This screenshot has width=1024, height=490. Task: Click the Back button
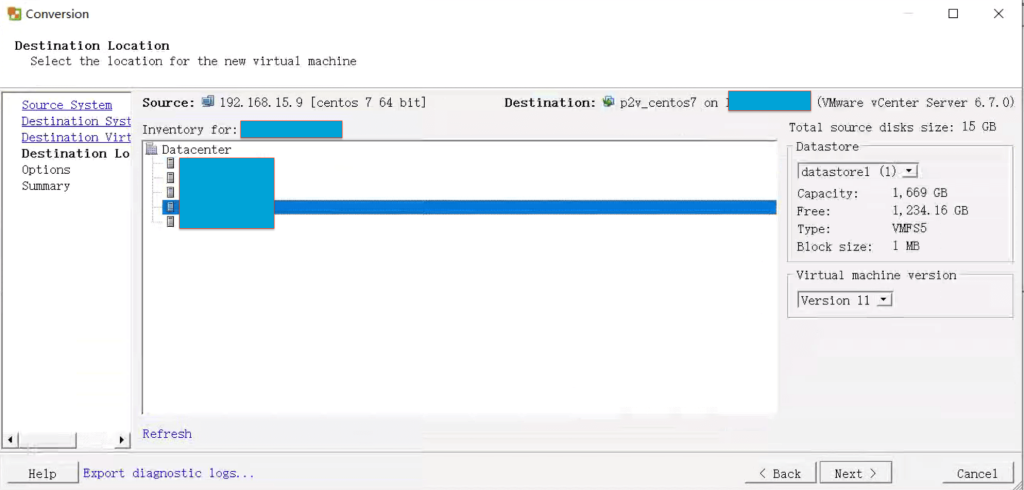780,474
